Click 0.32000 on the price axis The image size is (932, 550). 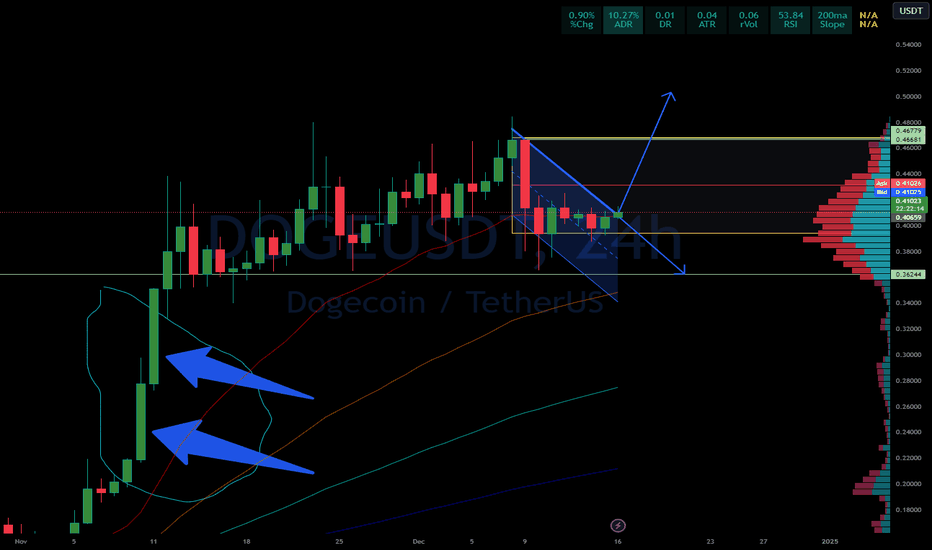pyautogui.click(x=908, y=329)
